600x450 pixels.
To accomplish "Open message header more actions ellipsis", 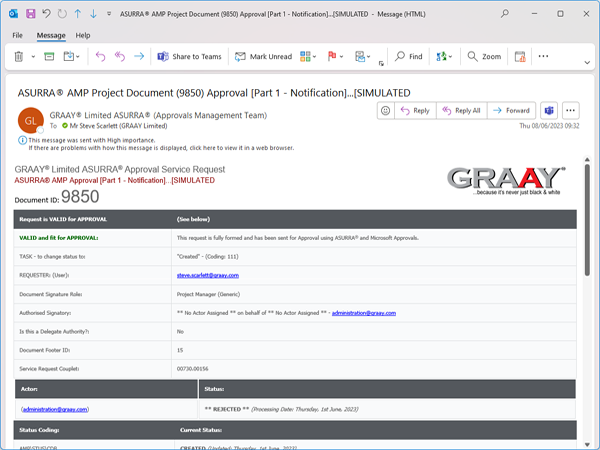I will (x=571, y=111).
